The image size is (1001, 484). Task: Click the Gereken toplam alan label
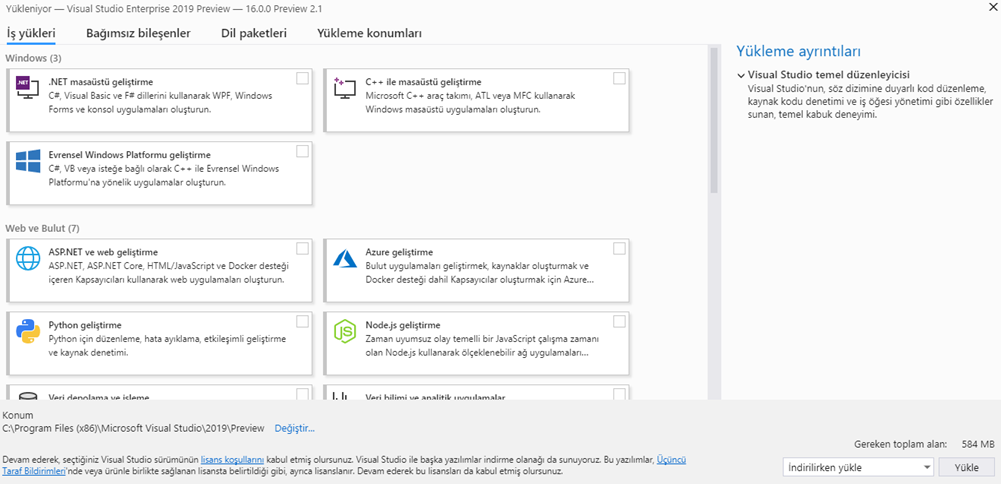coord(901,444)
